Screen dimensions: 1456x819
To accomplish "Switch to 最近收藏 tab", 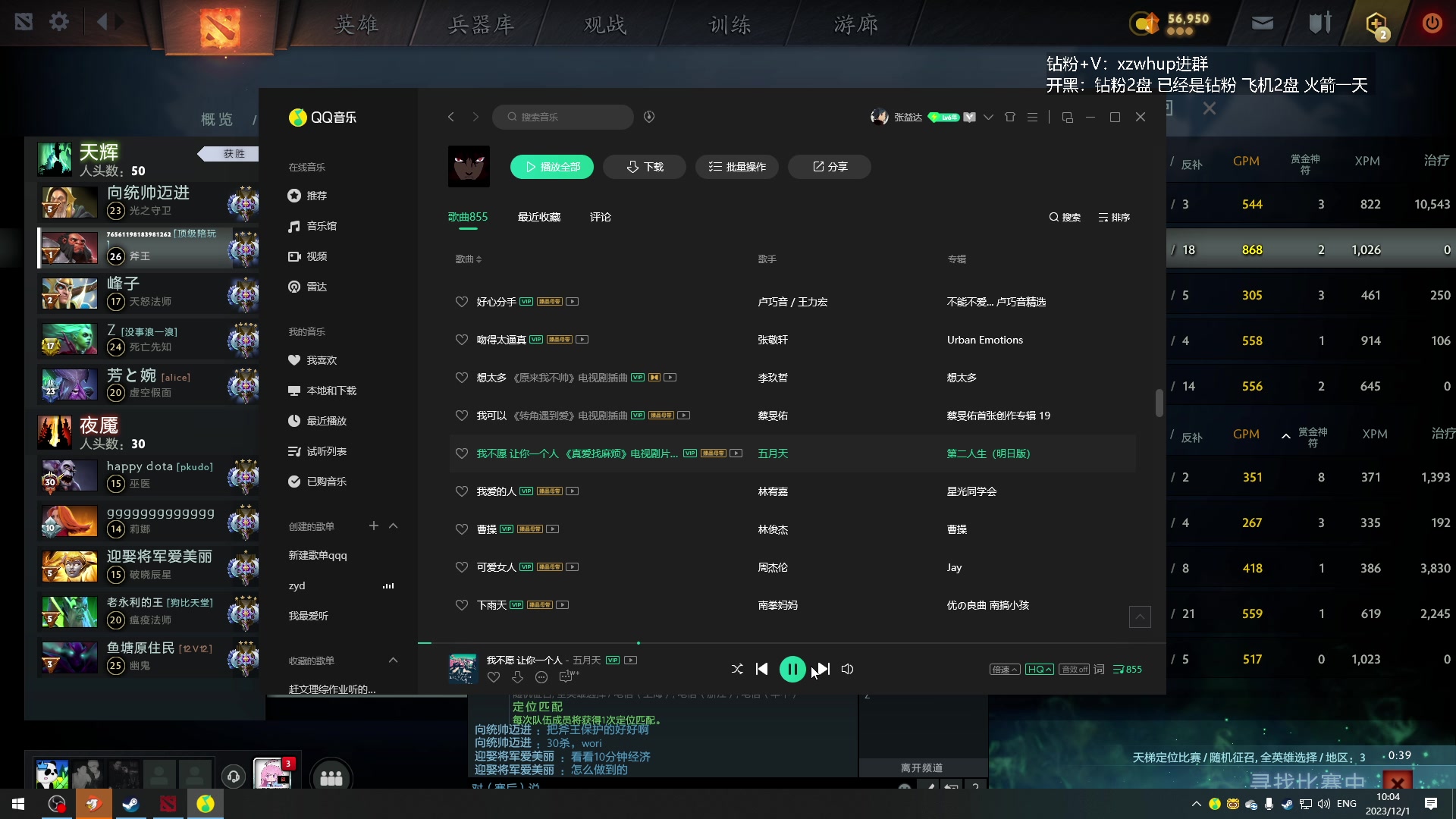I will point(538,217).
